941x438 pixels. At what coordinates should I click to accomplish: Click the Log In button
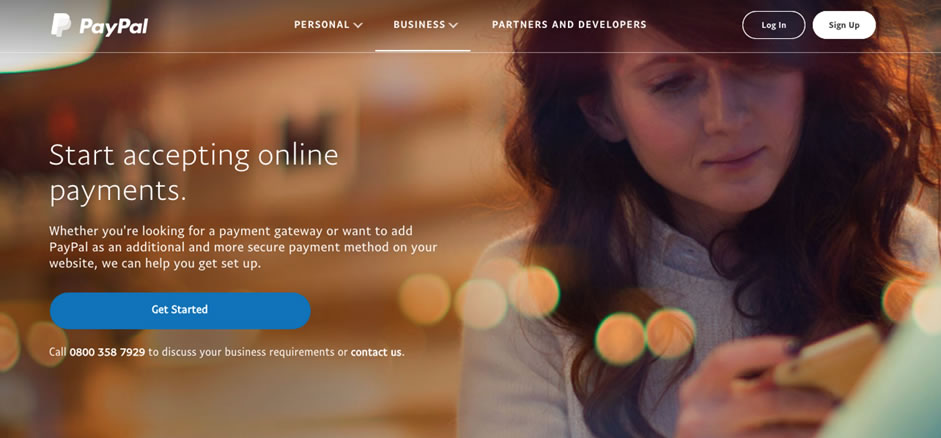coord(774,25)
